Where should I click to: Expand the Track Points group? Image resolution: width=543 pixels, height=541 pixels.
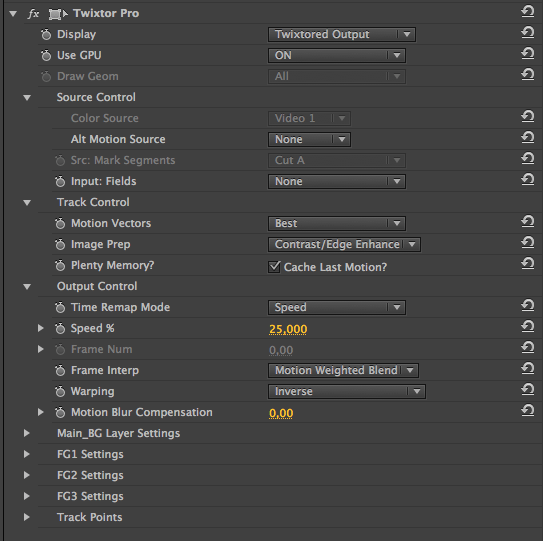point(27,517)
